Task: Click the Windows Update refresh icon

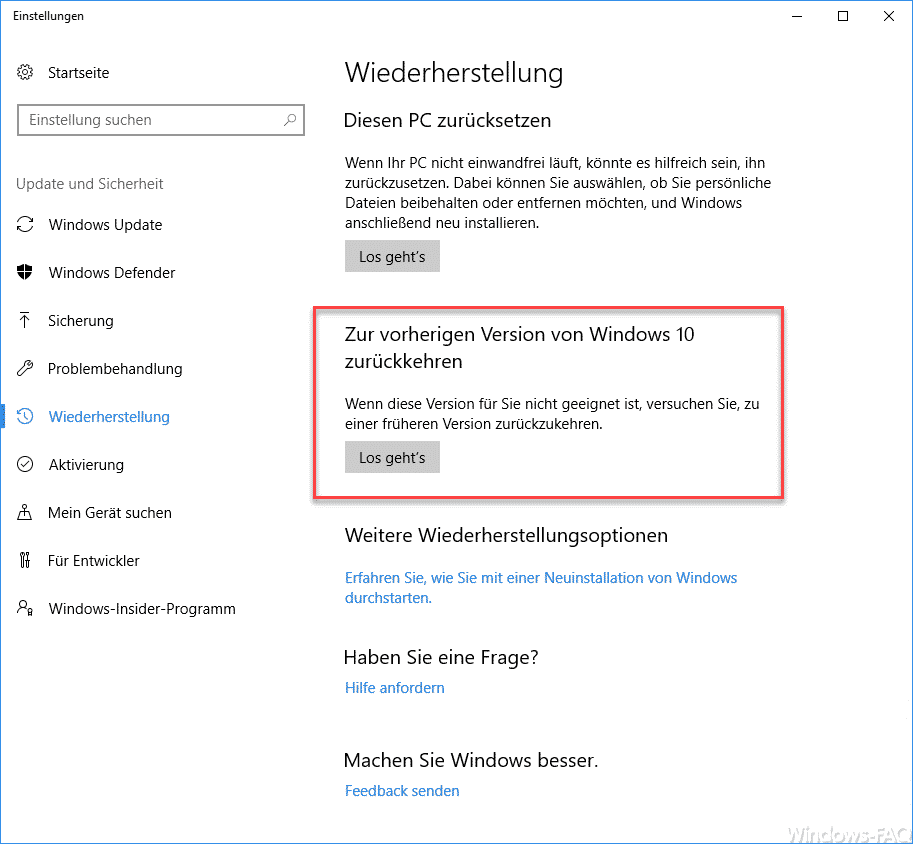Action: [x=25, y=225]
